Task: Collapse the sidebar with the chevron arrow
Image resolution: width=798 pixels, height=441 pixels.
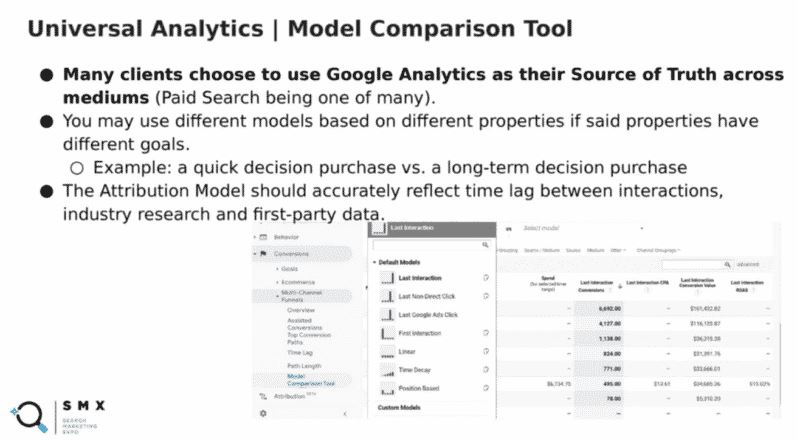Action: click(345, 414)
